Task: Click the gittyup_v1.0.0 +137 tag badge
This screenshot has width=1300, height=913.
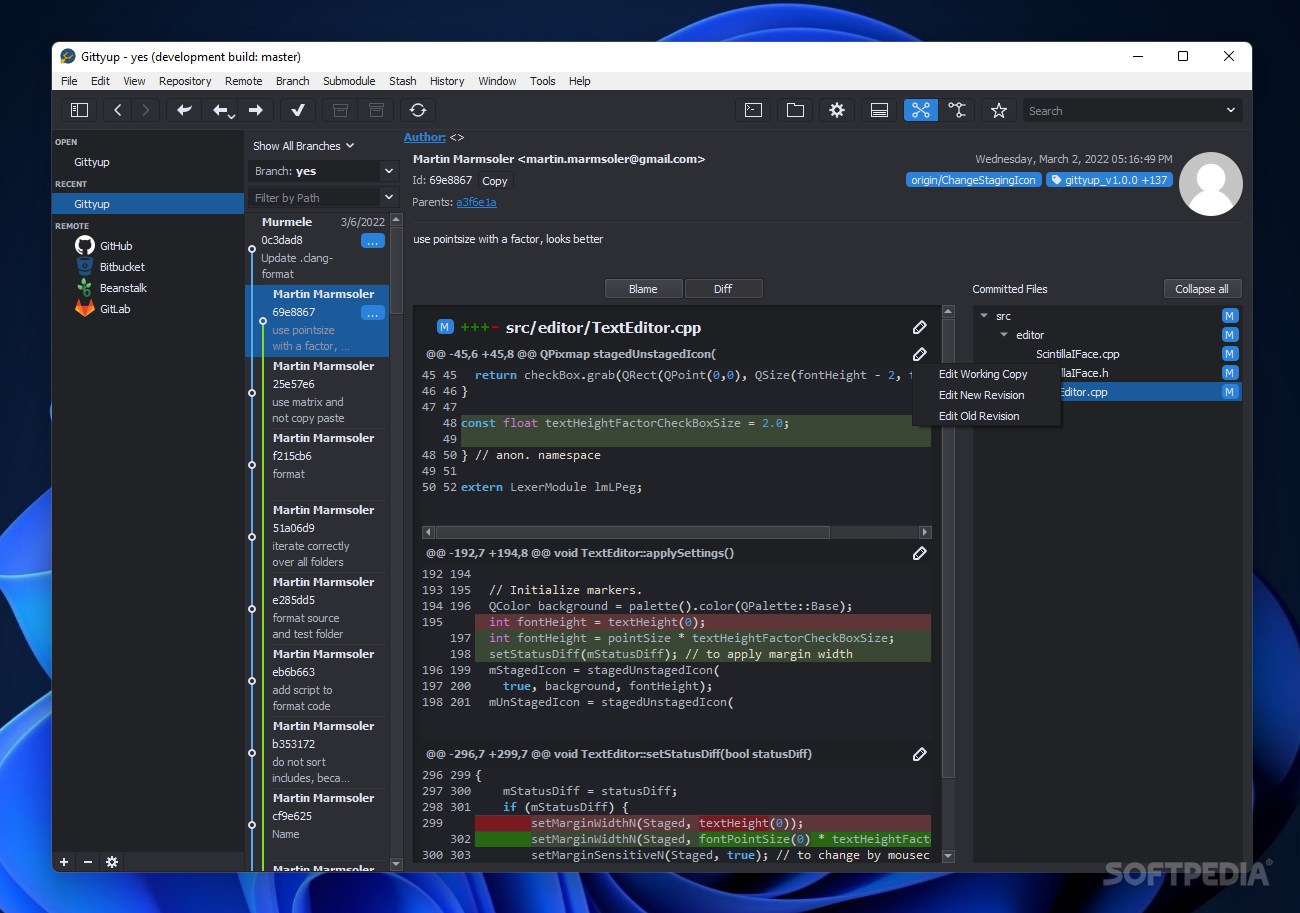Action: 1109,180
